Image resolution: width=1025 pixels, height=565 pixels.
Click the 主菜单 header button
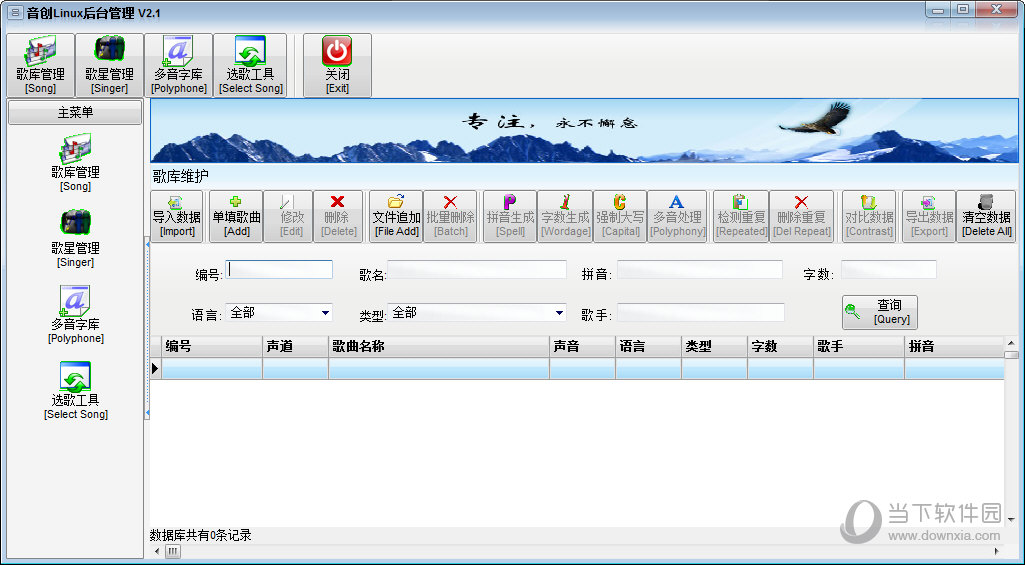[75, 112]
